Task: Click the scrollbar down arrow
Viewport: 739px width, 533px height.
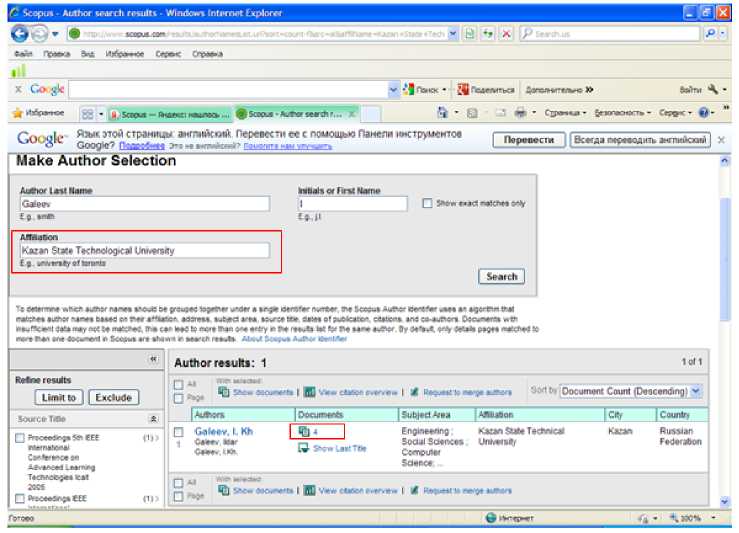Action: 725,501
